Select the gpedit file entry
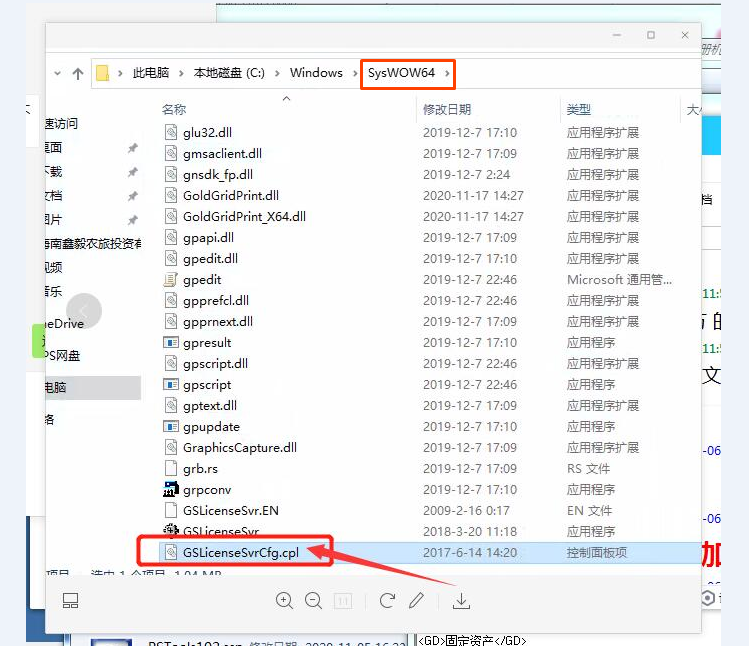This screenshot has height=646, width=749. click(x=202, y=280)
